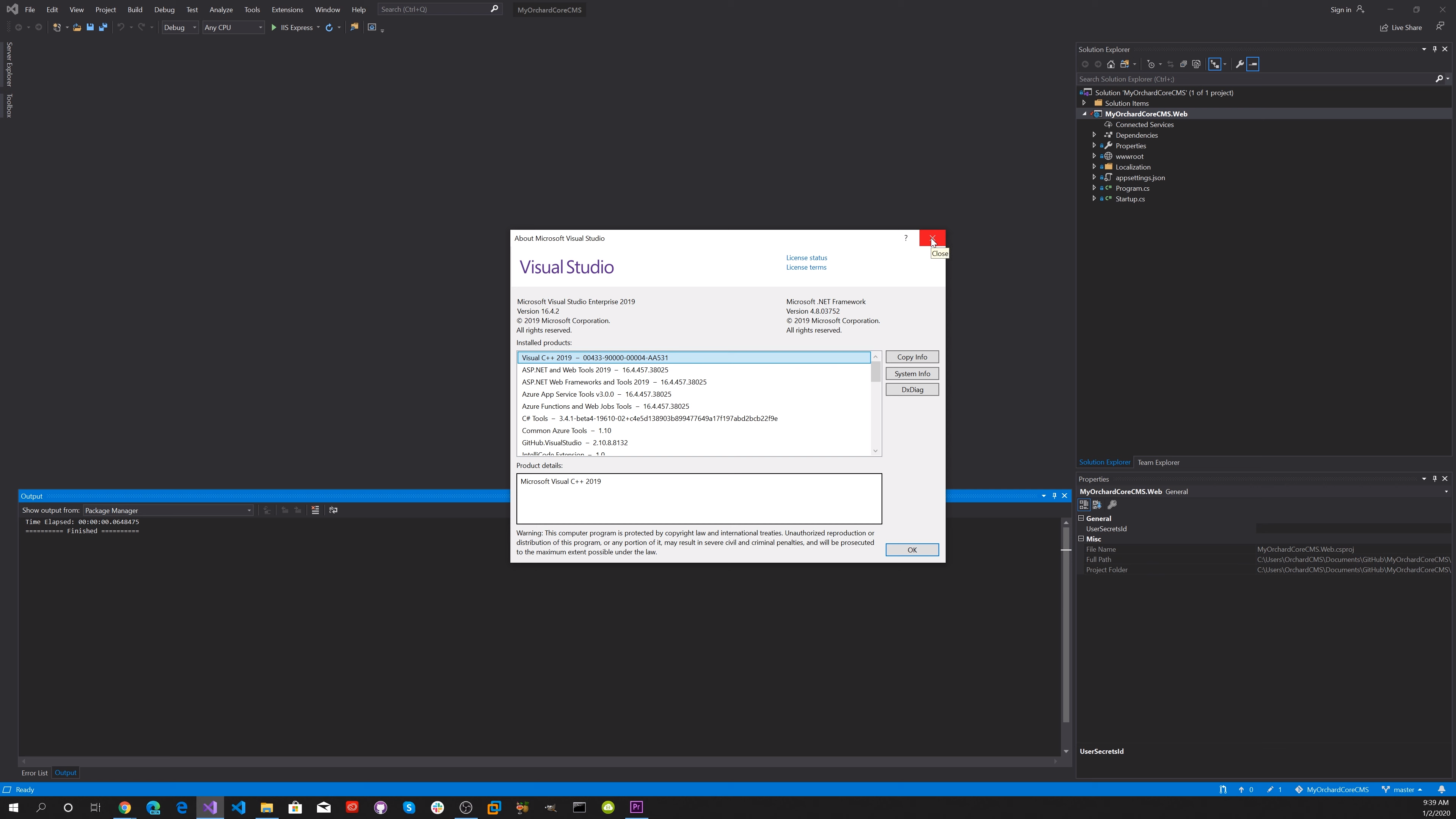This screenshot has height=819, width=1456.
Task: Click Property Pages wrench in Properties panel
Action: [x=1112, y=505]
